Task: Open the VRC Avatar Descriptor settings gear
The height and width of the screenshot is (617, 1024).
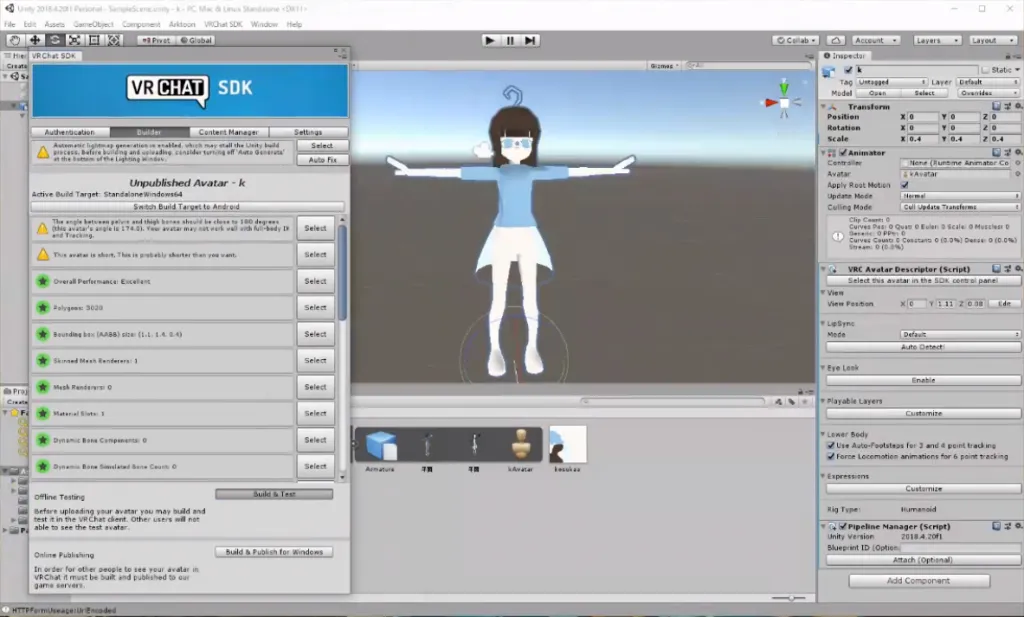Action: 1018,269
